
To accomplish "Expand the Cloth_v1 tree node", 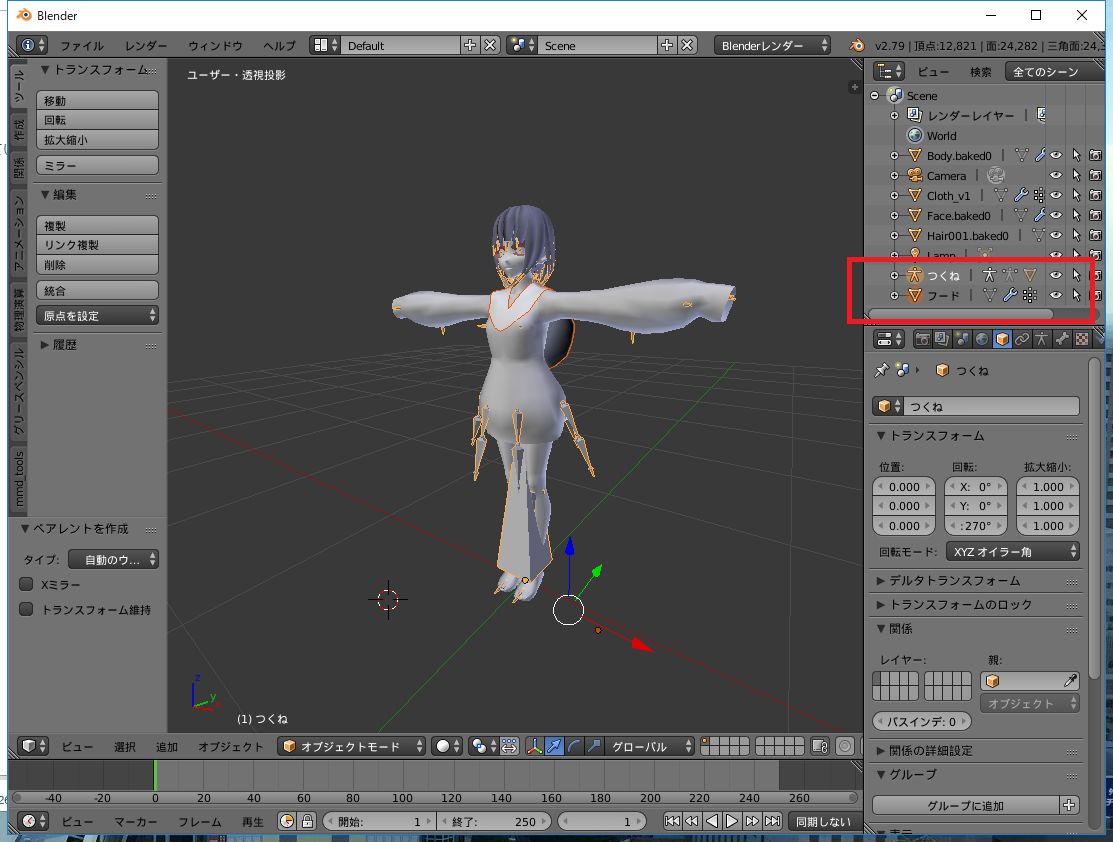I will tap(894, 195).
